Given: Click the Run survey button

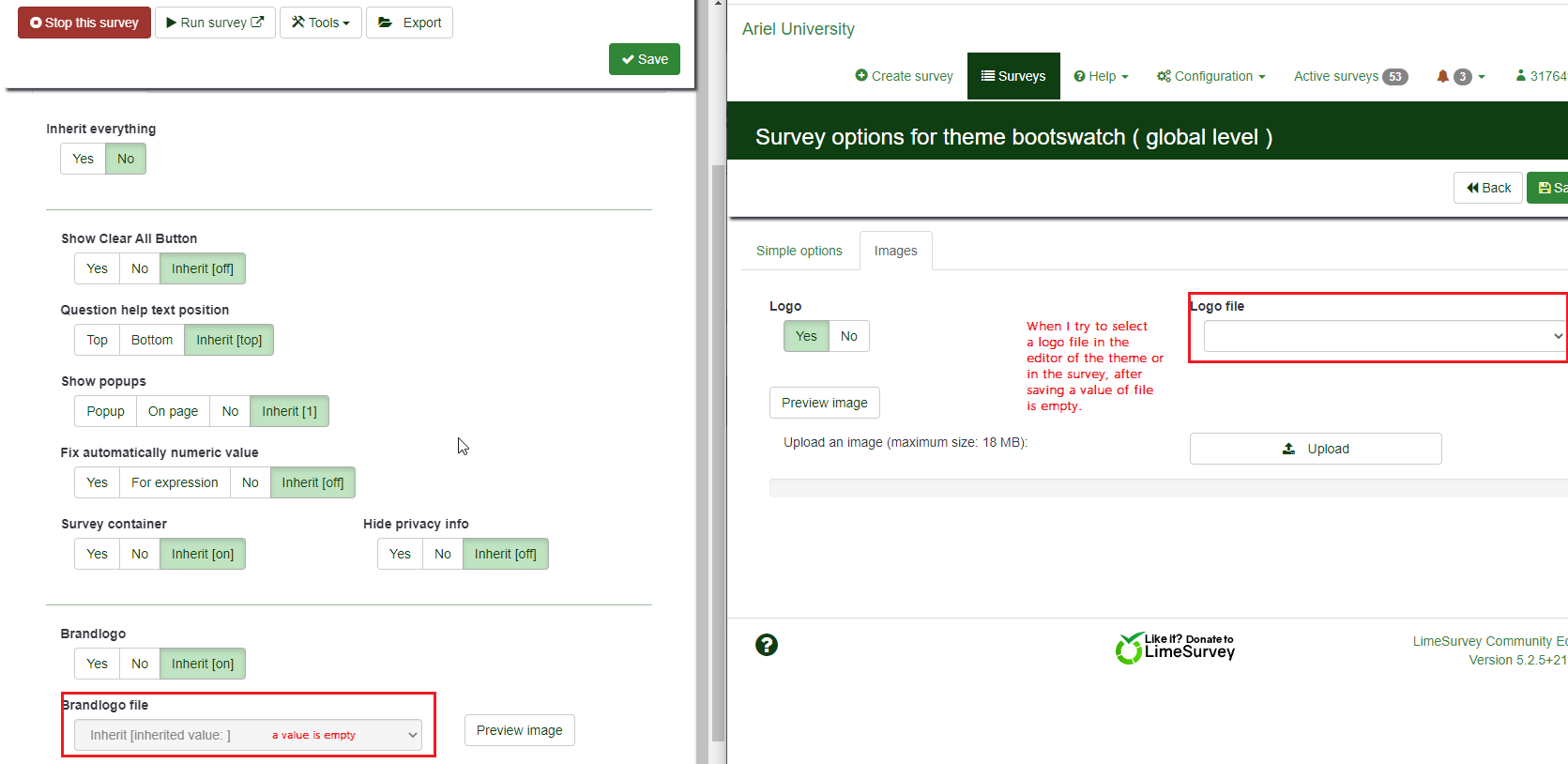Looking at the screenshot, I should (215, 23).
